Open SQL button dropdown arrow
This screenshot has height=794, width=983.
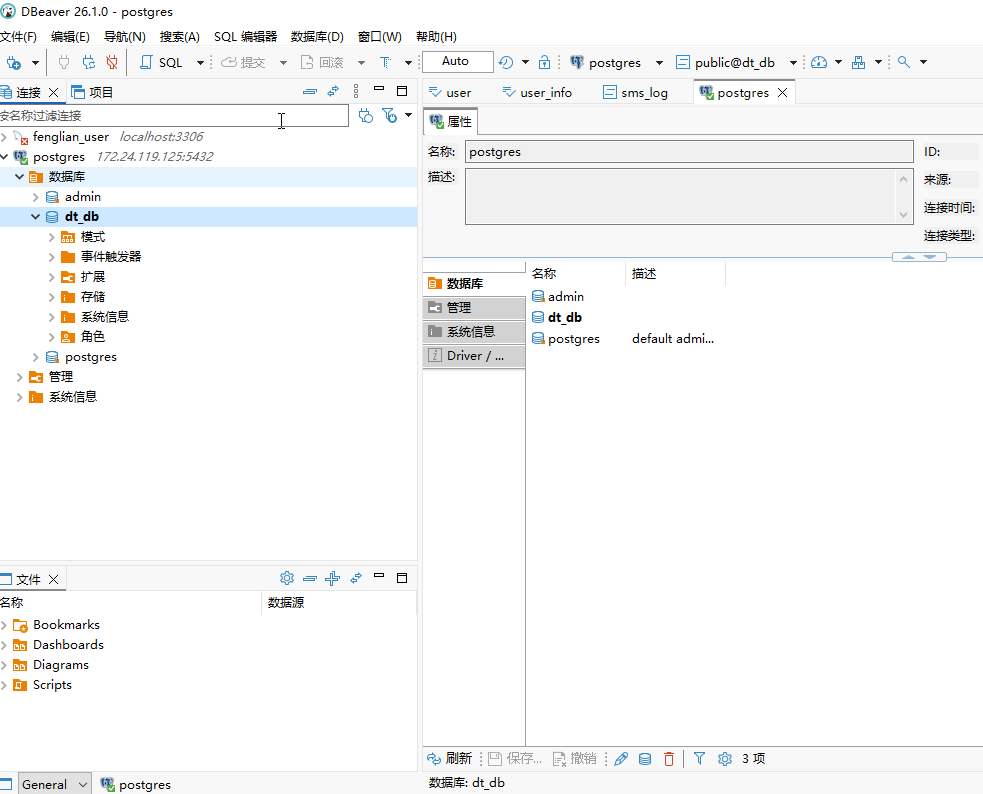[200, 63]
